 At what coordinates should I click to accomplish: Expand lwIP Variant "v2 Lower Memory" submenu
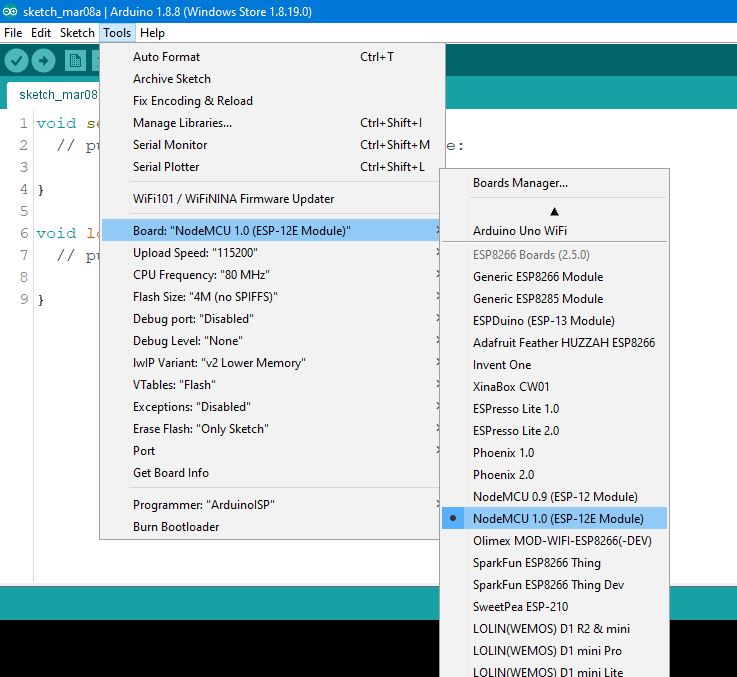pos(271,363)
